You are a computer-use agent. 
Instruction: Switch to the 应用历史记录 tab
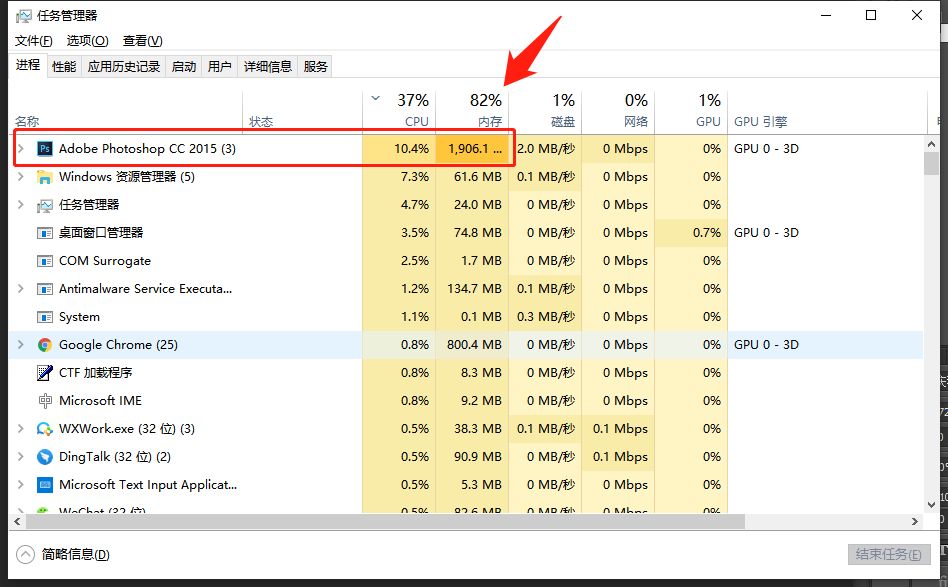point(124,66)
